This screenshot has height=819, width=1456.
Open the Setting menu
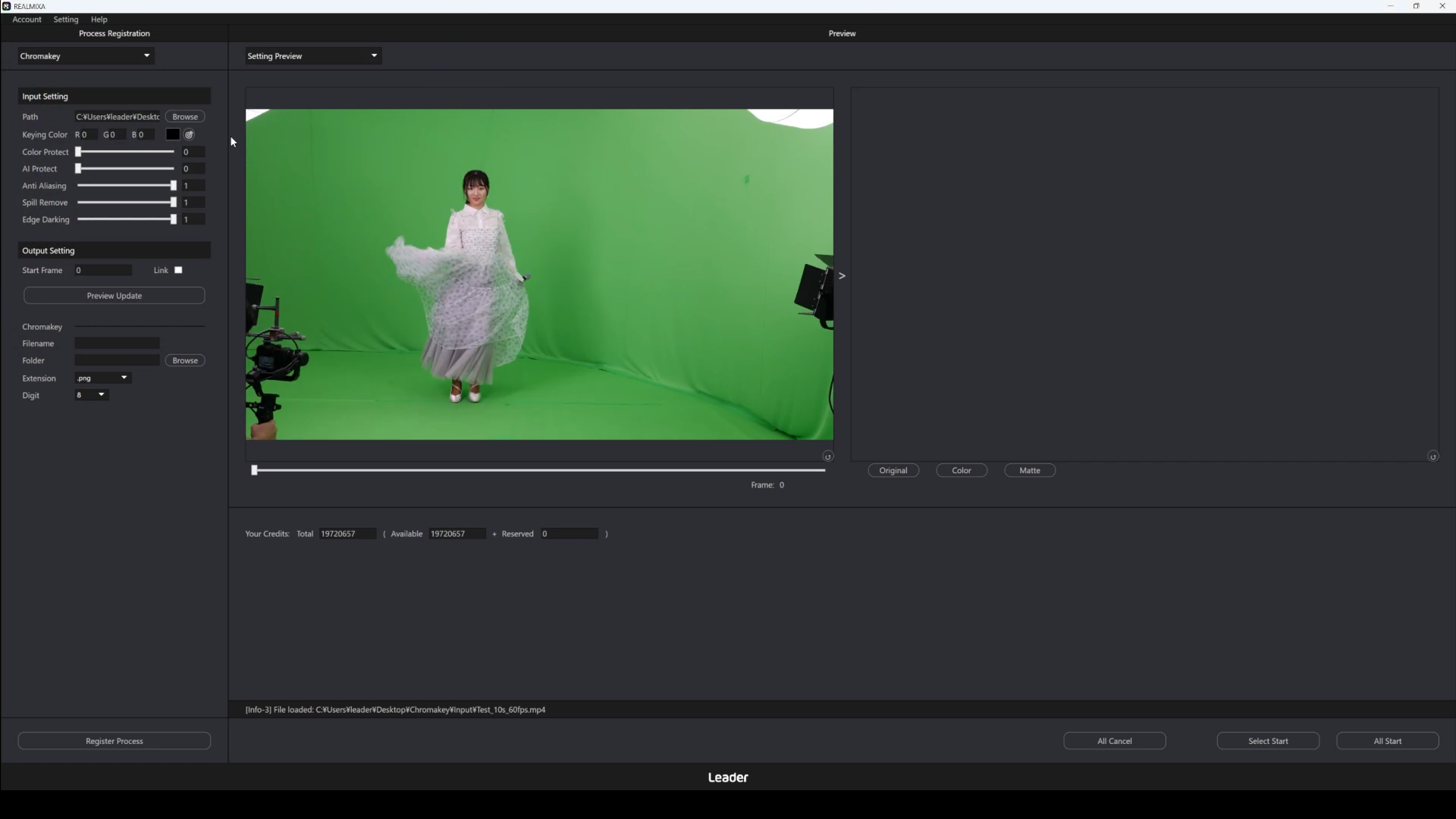click(66, 20)
